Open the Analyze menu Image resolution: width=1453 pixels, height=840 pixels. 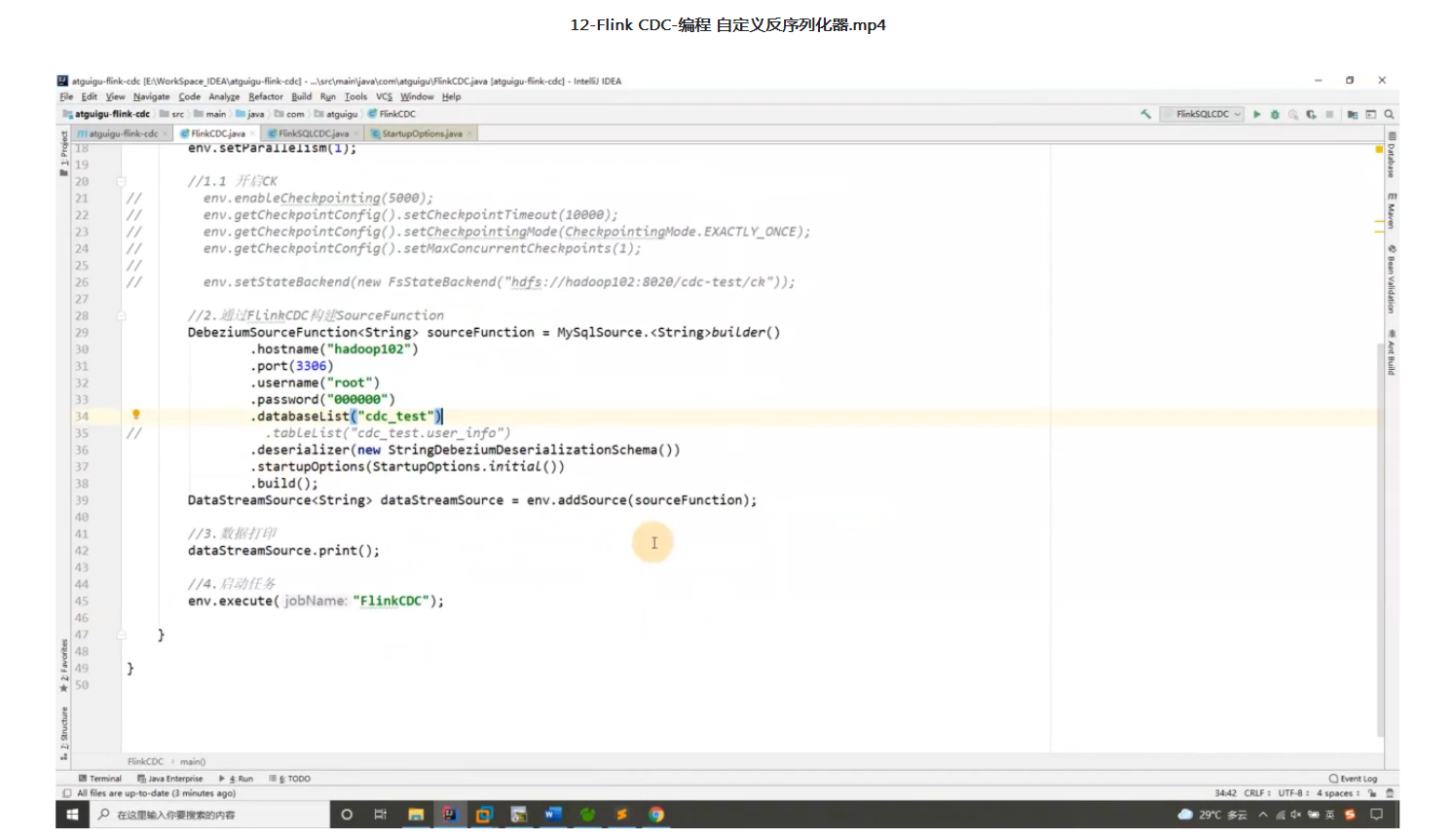click(224, 96)
